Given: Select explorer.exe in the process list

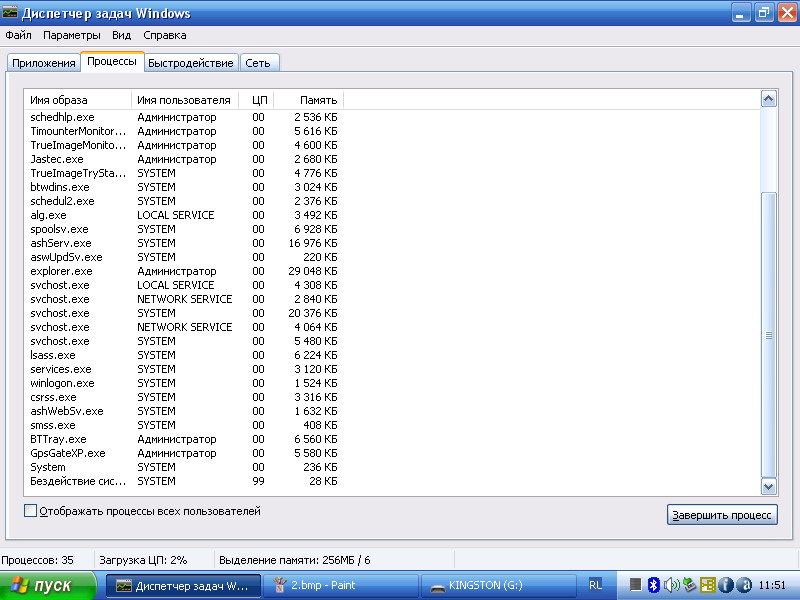Looking at the screenshot, I should tap(62, 271).
